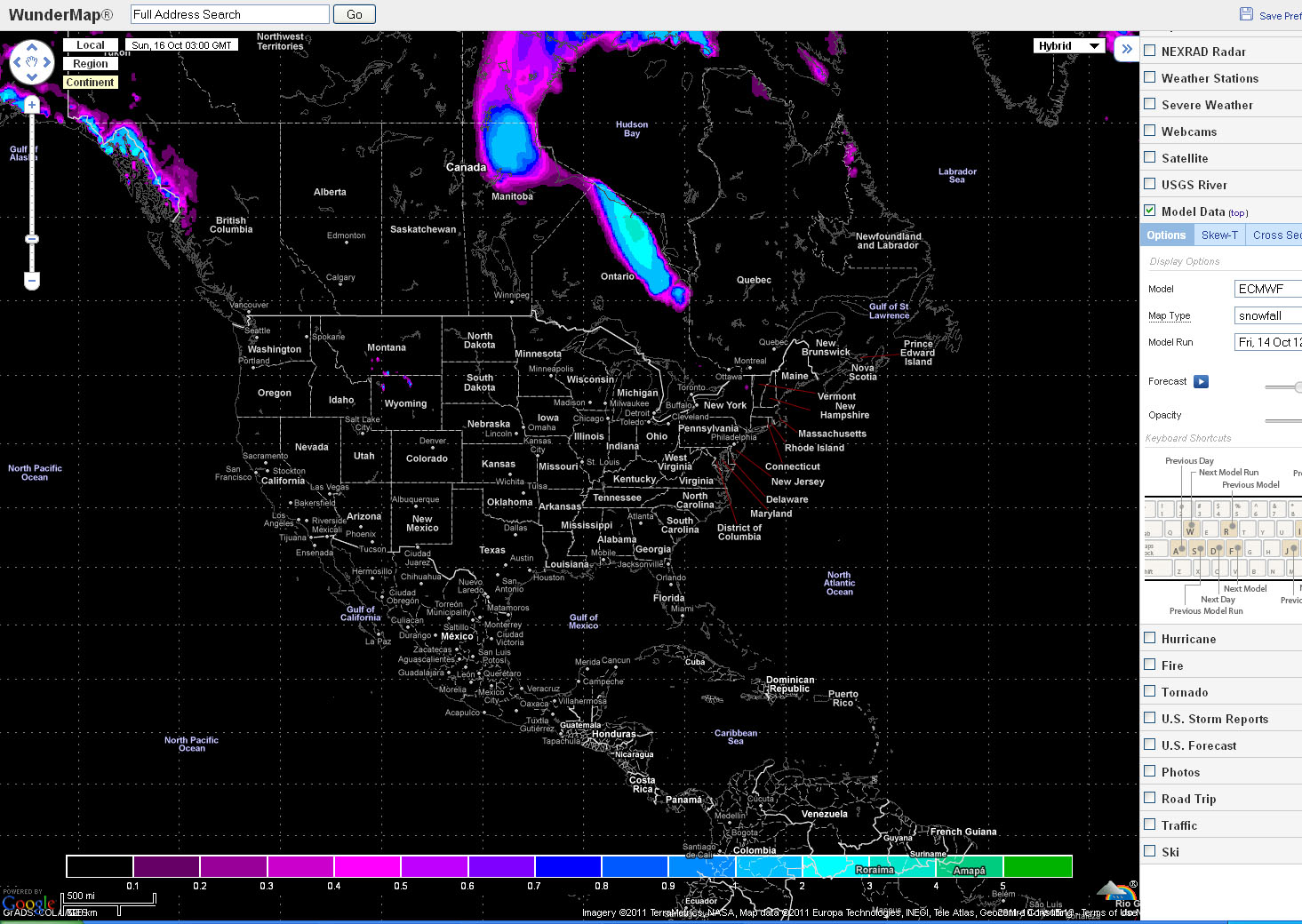This screenshot has width=1302, height=924.
Task: Click the 'Hudson Bay' map label
Action: tap(632, 130)
